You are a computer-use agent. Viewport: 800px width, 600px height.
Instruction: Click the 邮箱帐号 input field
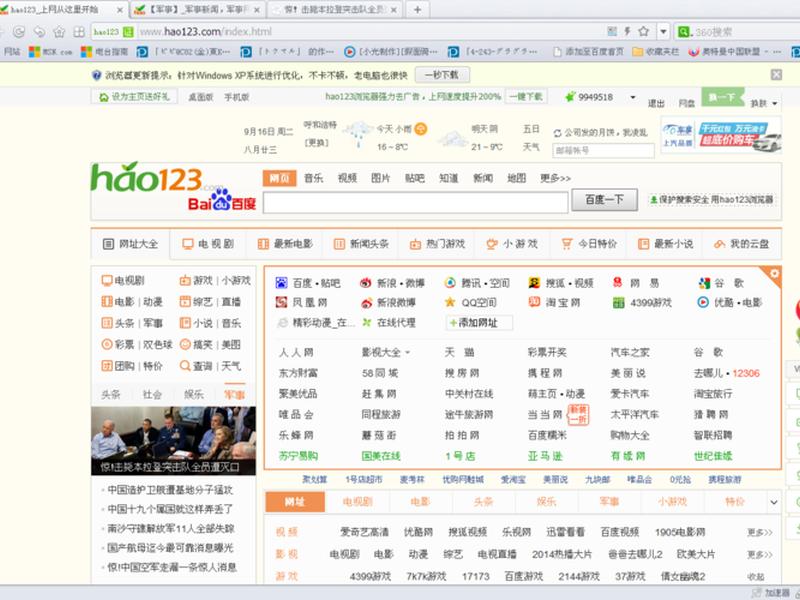(603, 150)
